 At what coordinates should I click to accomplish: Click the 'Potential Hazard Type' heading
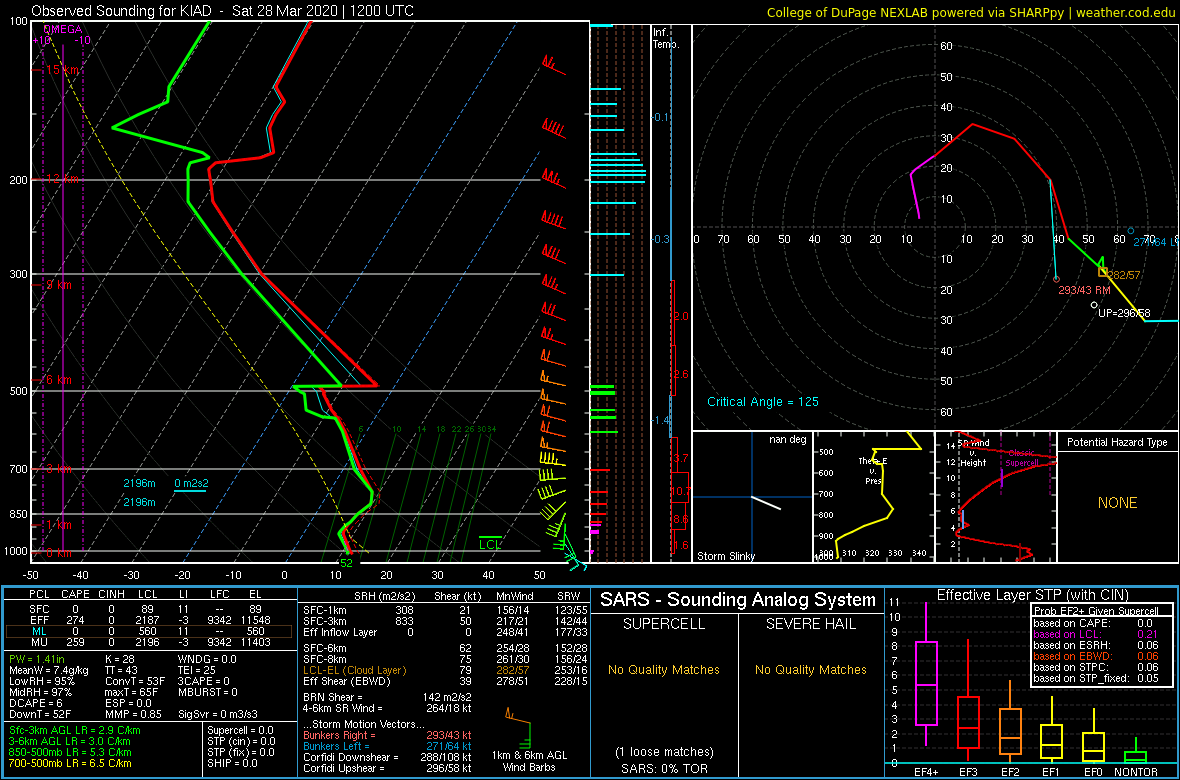1117,443
